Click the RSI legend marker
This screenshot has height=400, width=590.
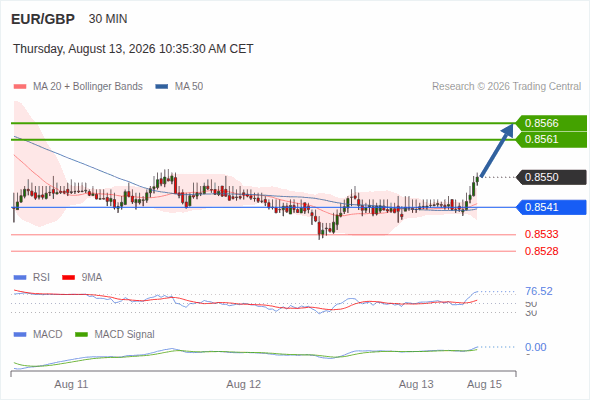[x=20, y=278]
